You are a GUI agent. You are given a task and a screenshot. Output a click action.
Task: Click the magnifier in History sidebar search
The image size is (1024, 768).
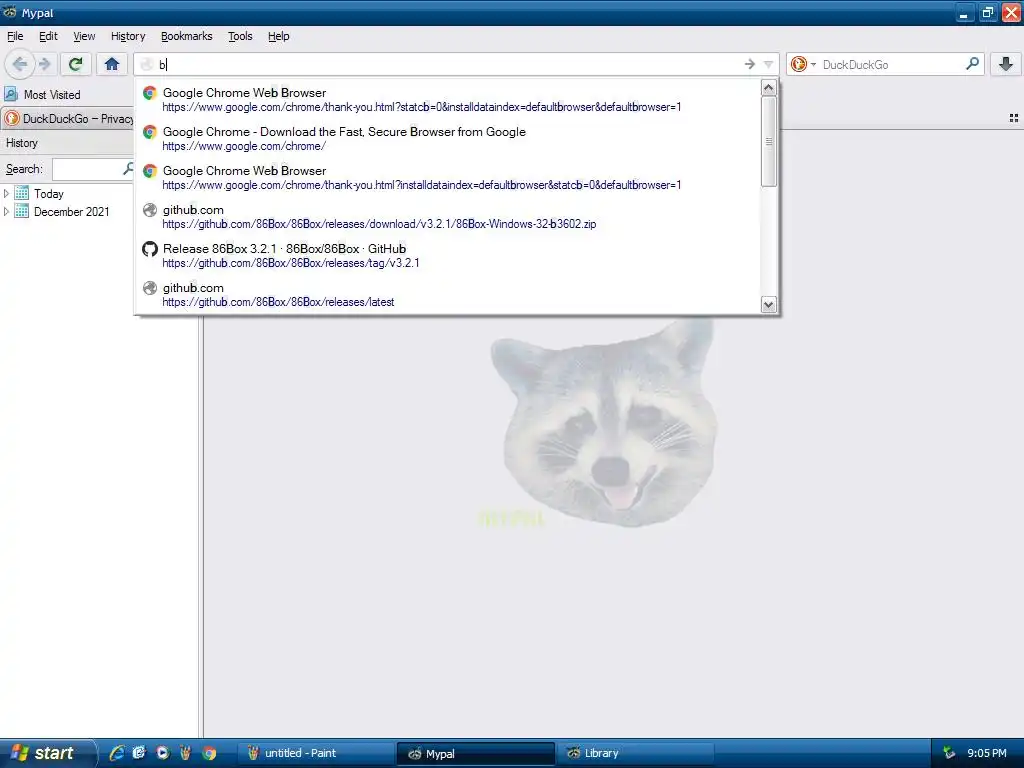point(129,168)
